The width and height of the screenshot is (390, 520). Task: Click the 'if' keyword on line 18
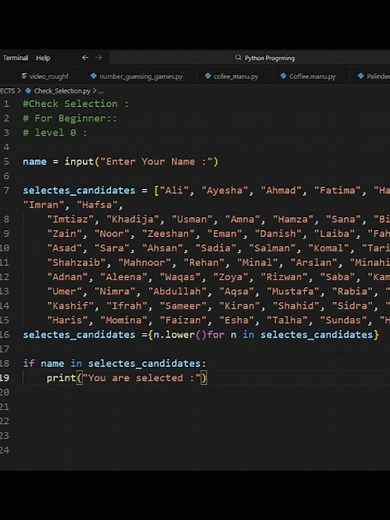pos(29,363)
